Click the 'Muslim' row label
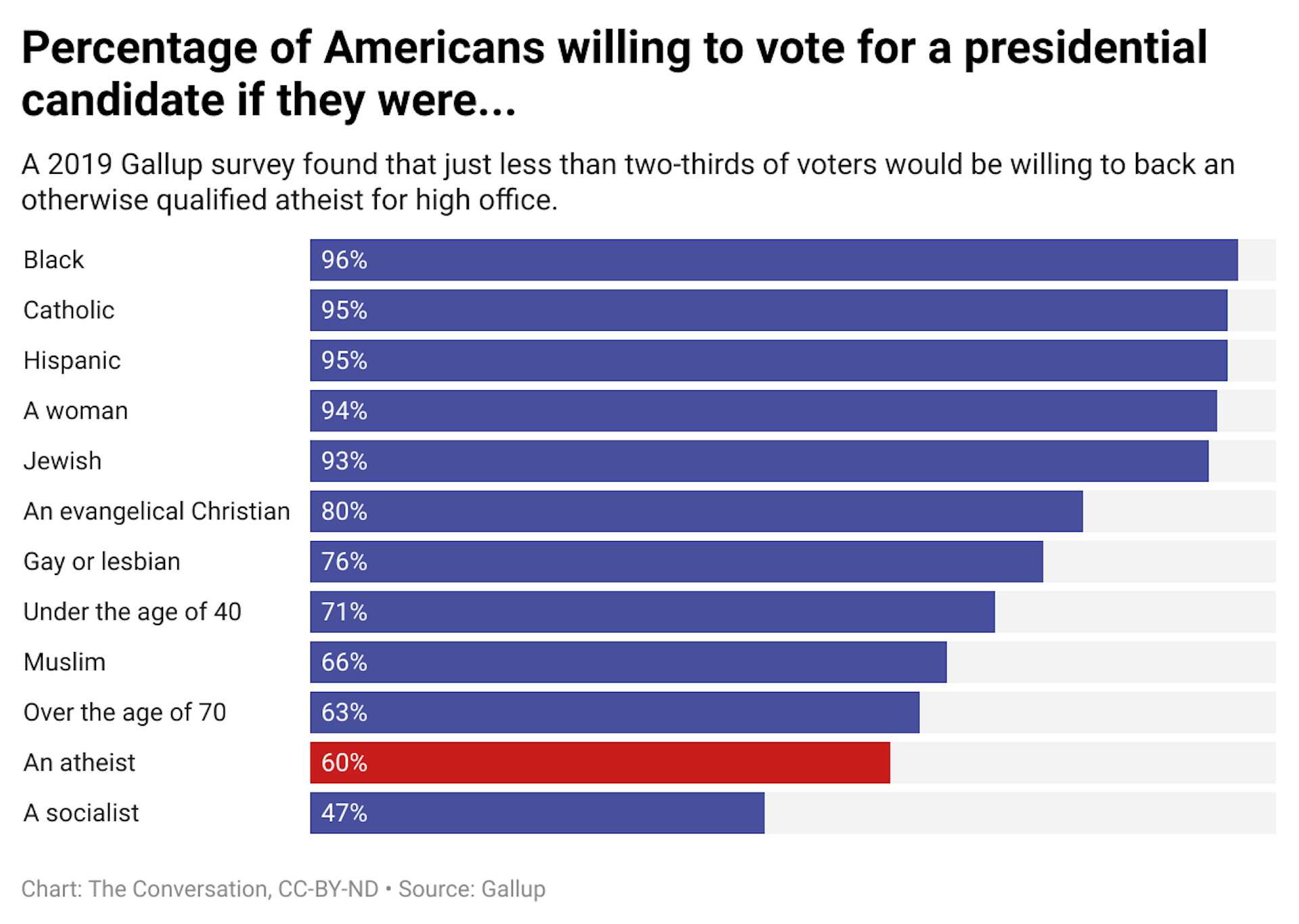 64,662
